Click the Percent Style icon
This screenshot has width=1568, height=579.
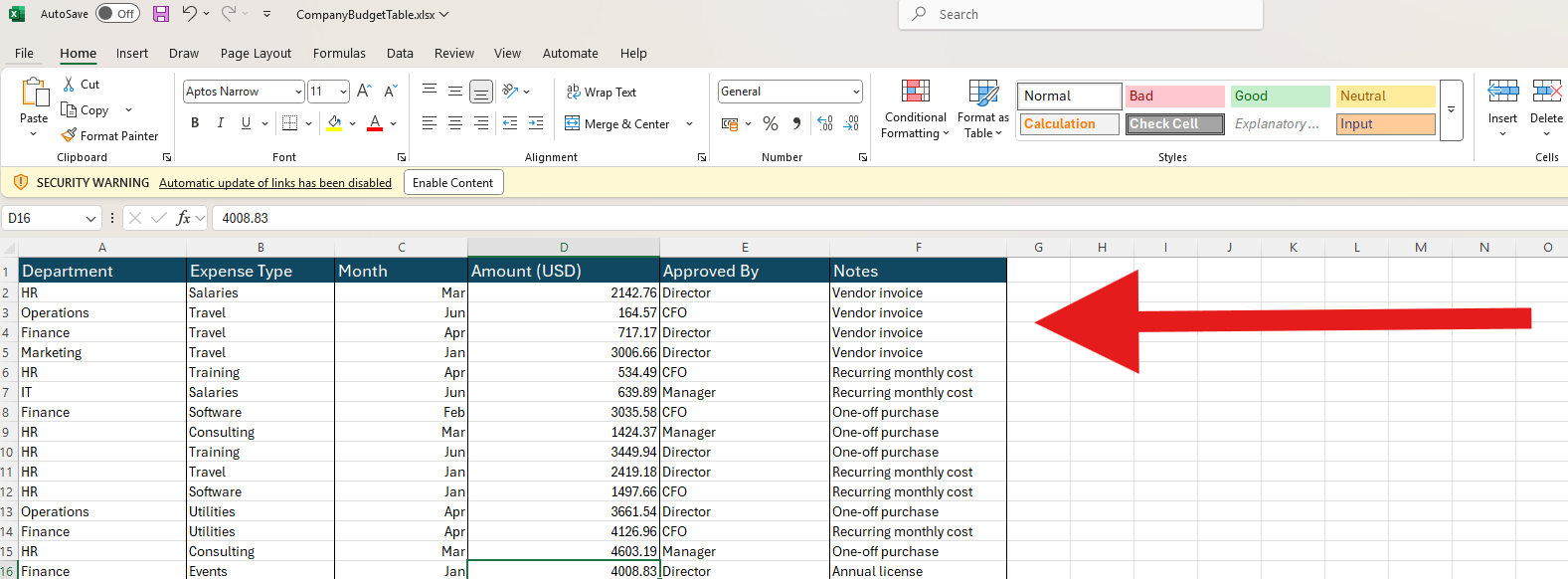pyautogui.click(x=771, y=123)
